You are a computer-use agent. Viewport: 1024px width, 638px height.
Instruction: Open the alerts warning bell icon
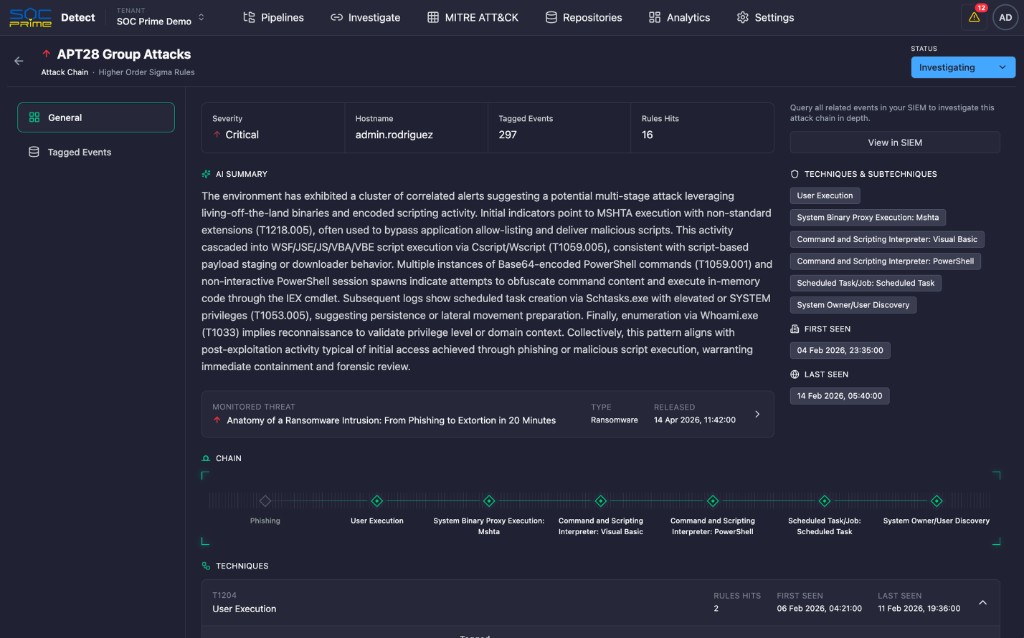pyautogui.click(x=974, y=18)
